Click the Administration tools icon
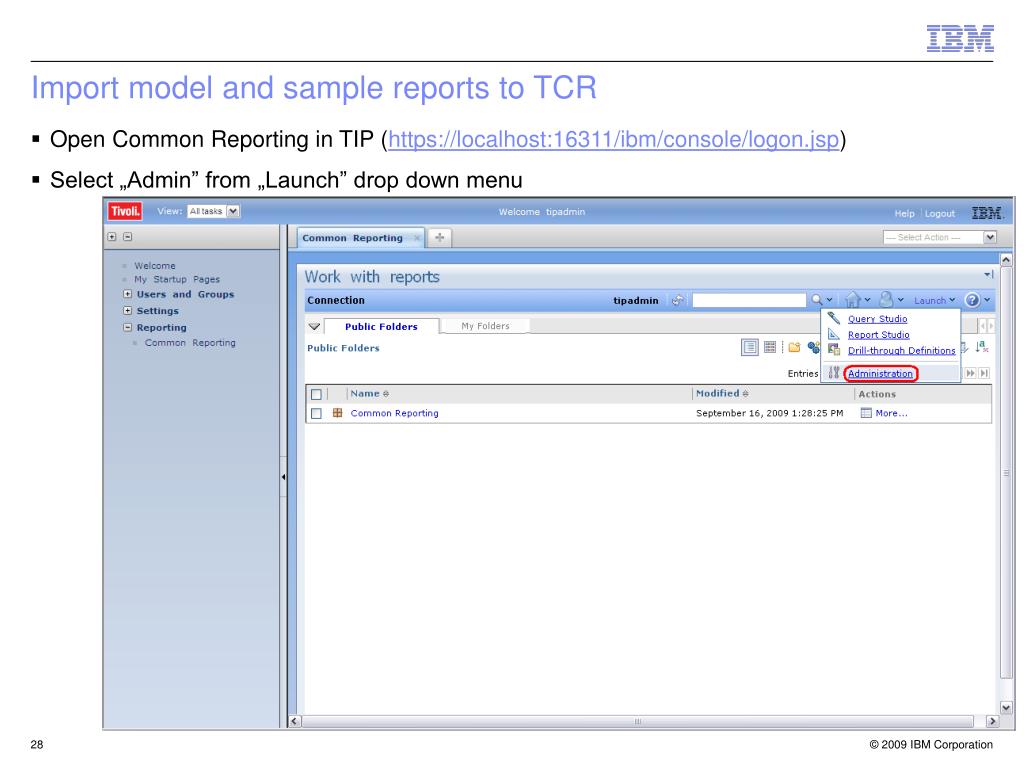This screenshot has width=1024, height=768. [834, 373]
